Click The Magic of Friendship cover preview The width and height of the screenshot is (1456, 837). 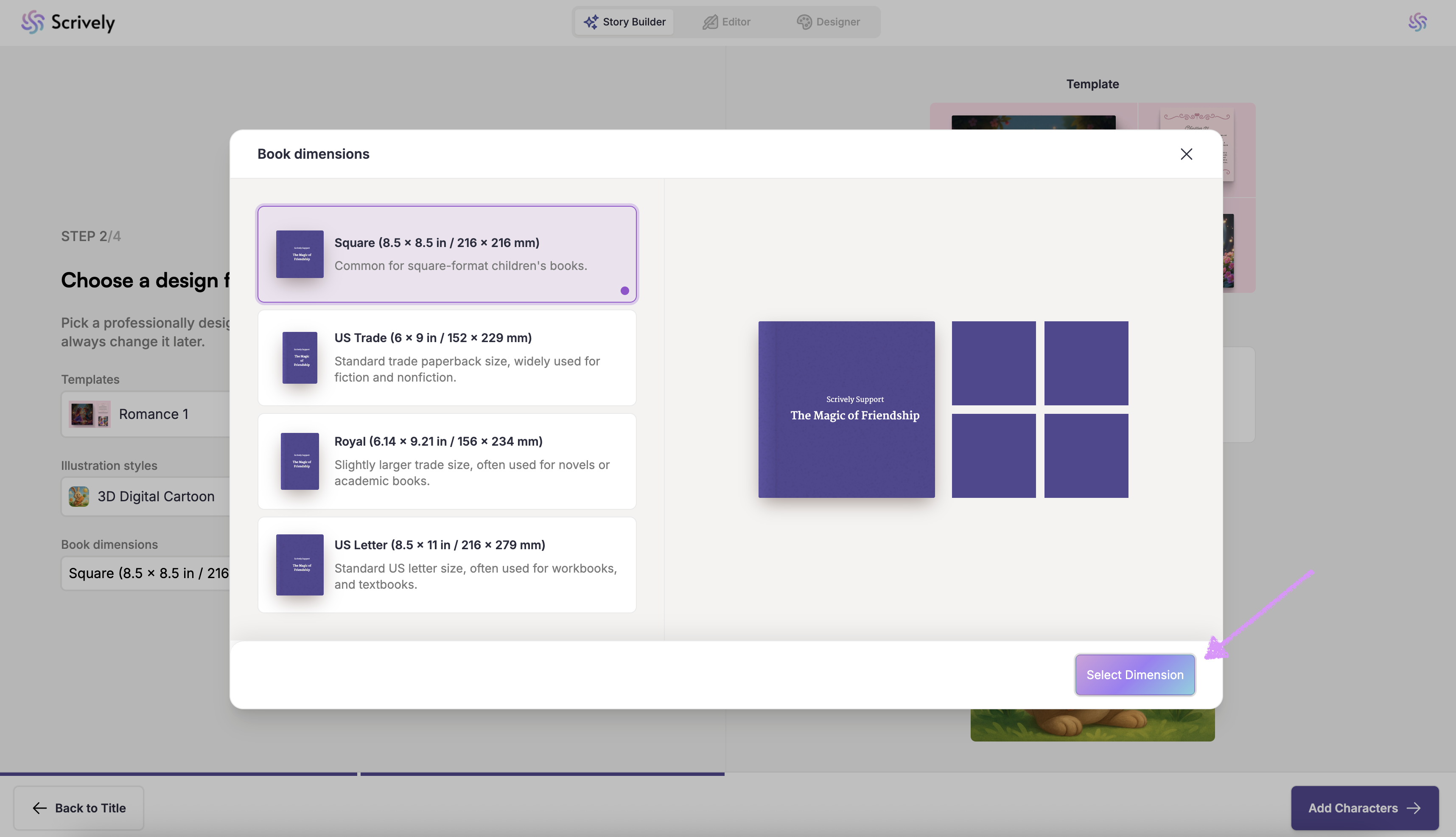click(x=846, y=409)
